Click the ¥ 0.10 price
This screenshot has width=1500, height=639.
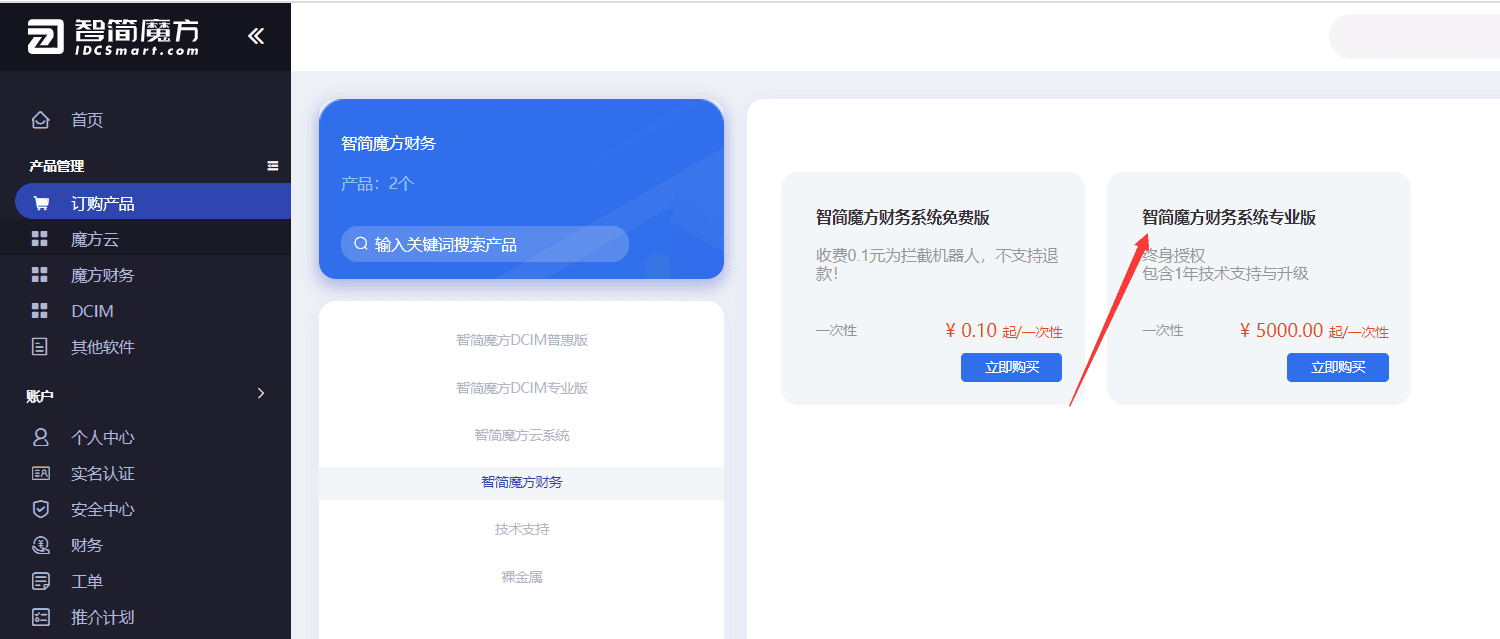(971, 331)
